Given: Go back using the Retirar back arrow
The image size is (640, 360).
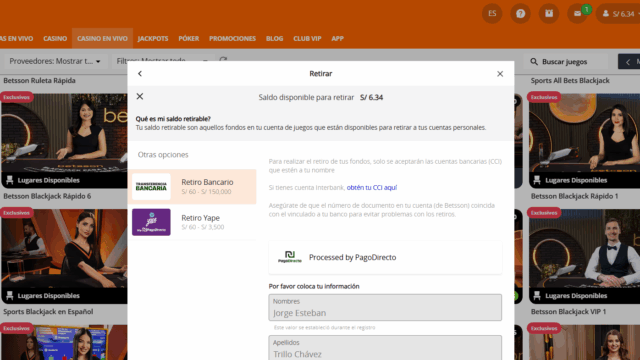Looking at the screenshot, I should point(140,73).
